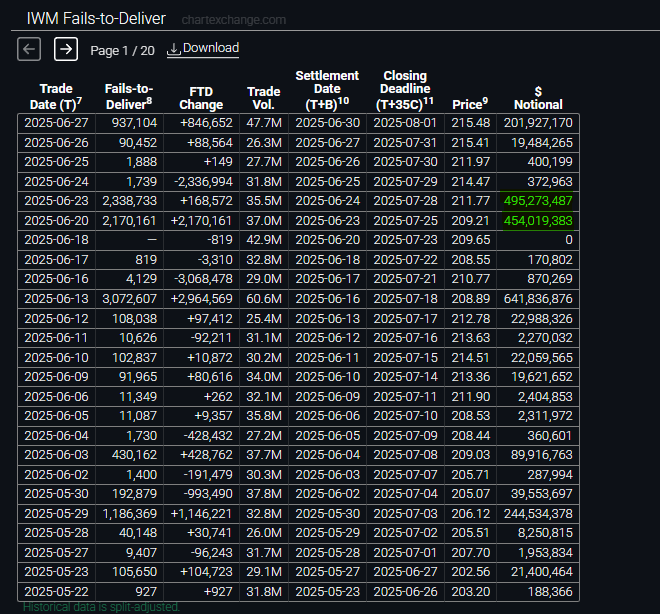Image resolution: width=660 pixels, height=614 pixels.
Task: Download the fails-to-deliver data
Action: (203, 48)
